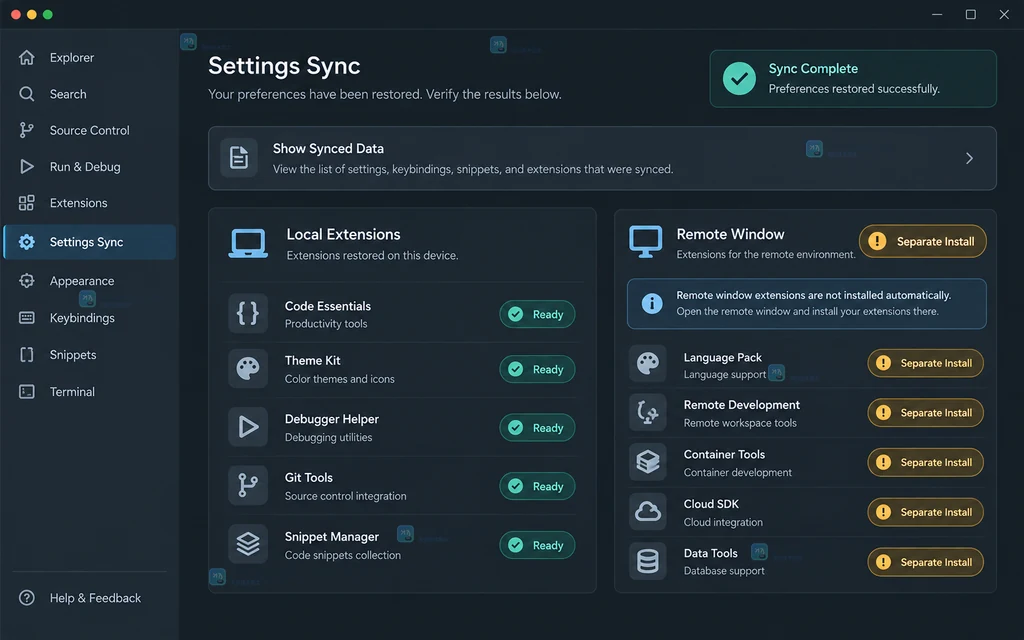Click the Show Synced Data document icon

click(239, 158)
